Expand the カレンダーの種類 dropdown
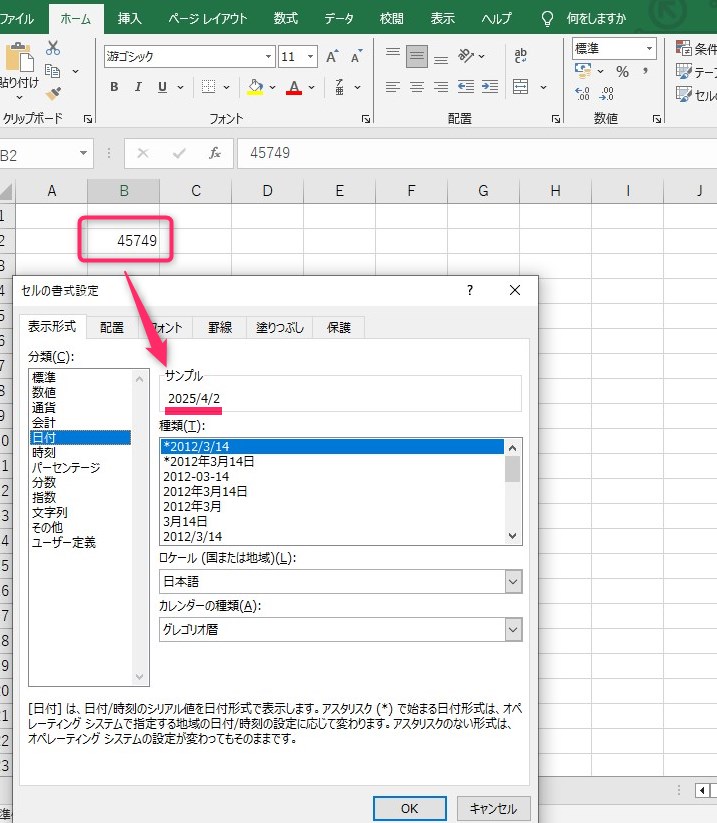 [x=513, y=629]
